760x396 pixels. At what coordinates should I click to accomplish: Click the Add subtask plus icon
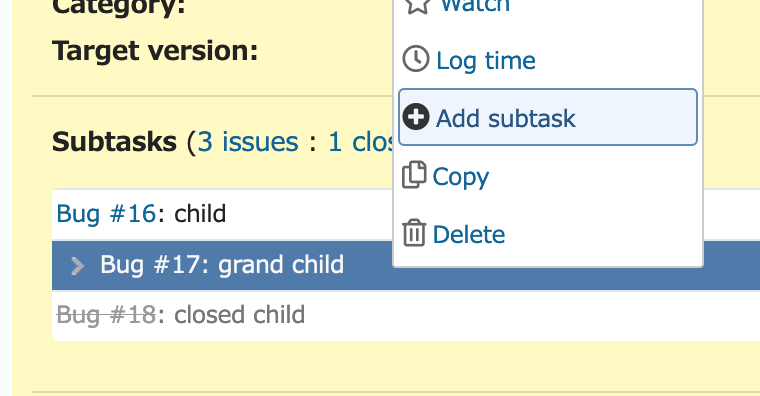(416, 117)
